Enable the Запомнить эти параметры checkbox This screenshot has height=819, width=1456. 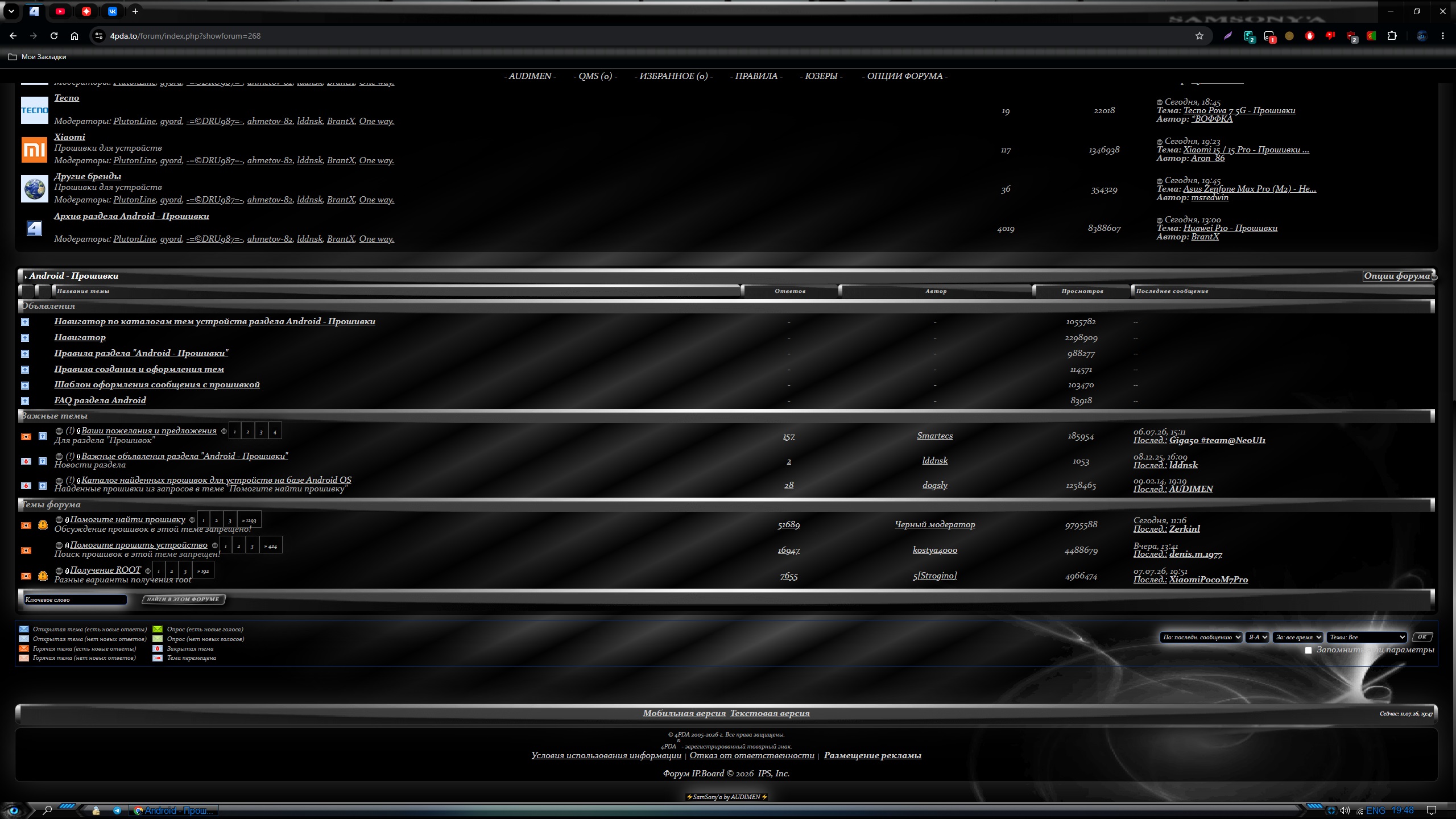coord(1308,650)
